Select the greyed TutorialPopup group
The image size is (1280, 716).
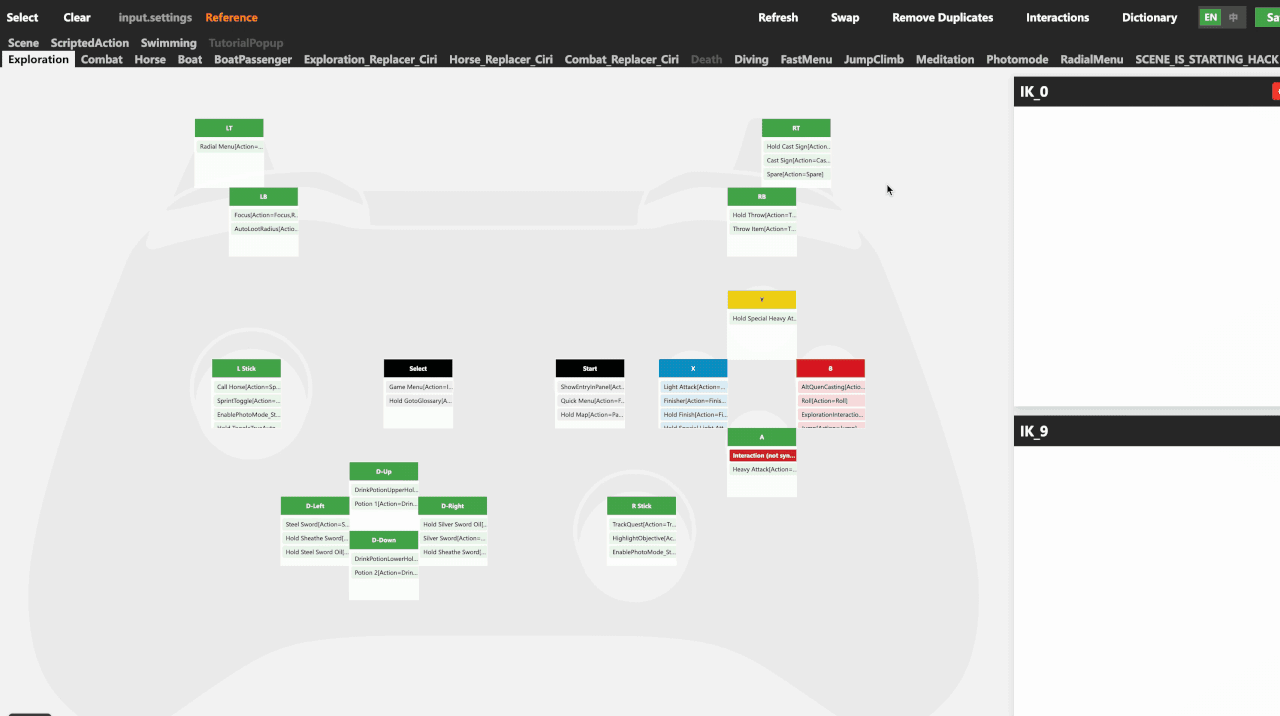point(246,43)
